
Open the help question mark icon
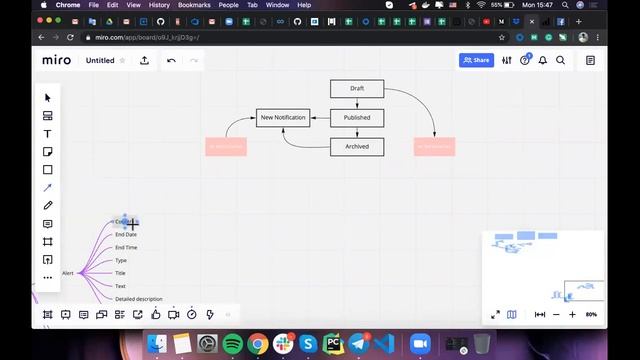click(524, 60)
